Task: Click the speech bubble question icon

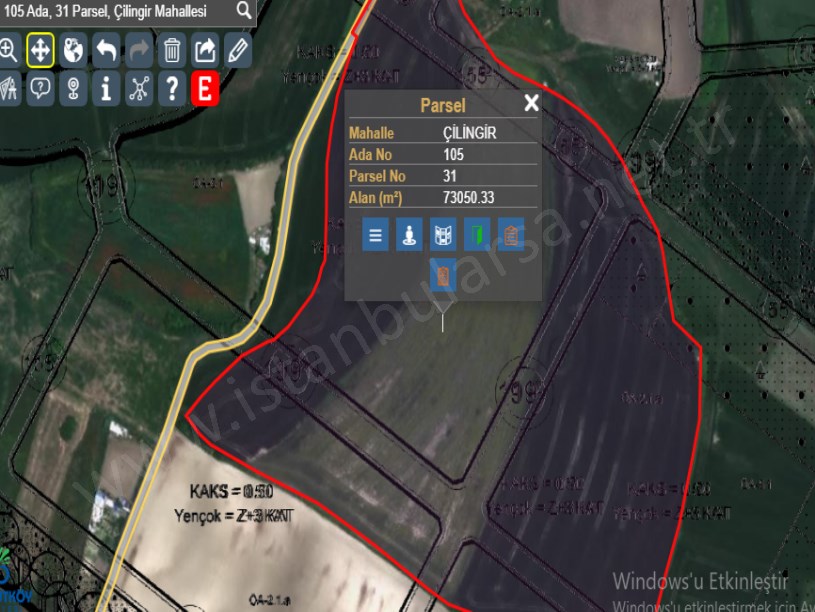Action: 40,89
